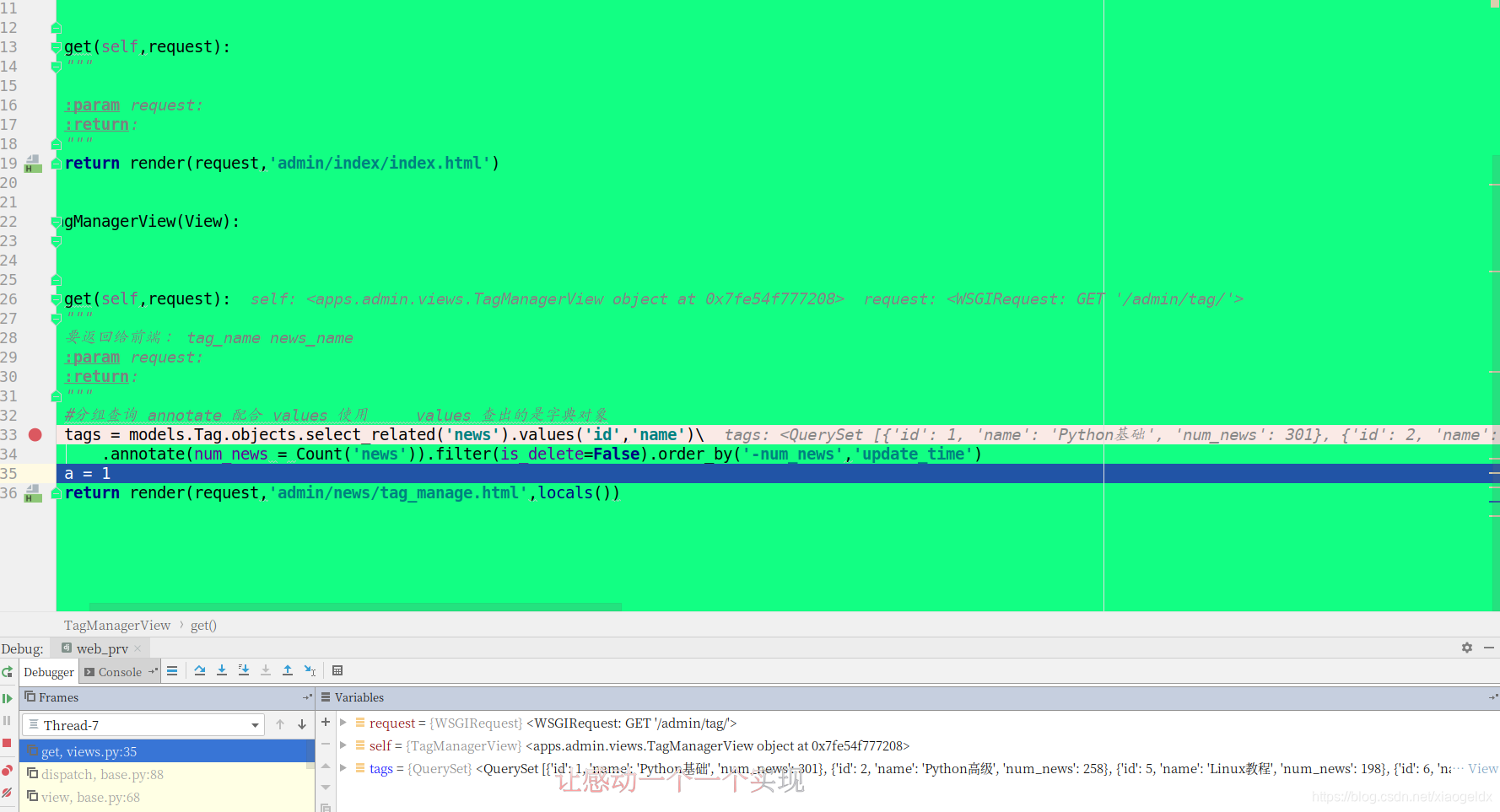
Task: Step out of current function
Action: coord(288,671)
